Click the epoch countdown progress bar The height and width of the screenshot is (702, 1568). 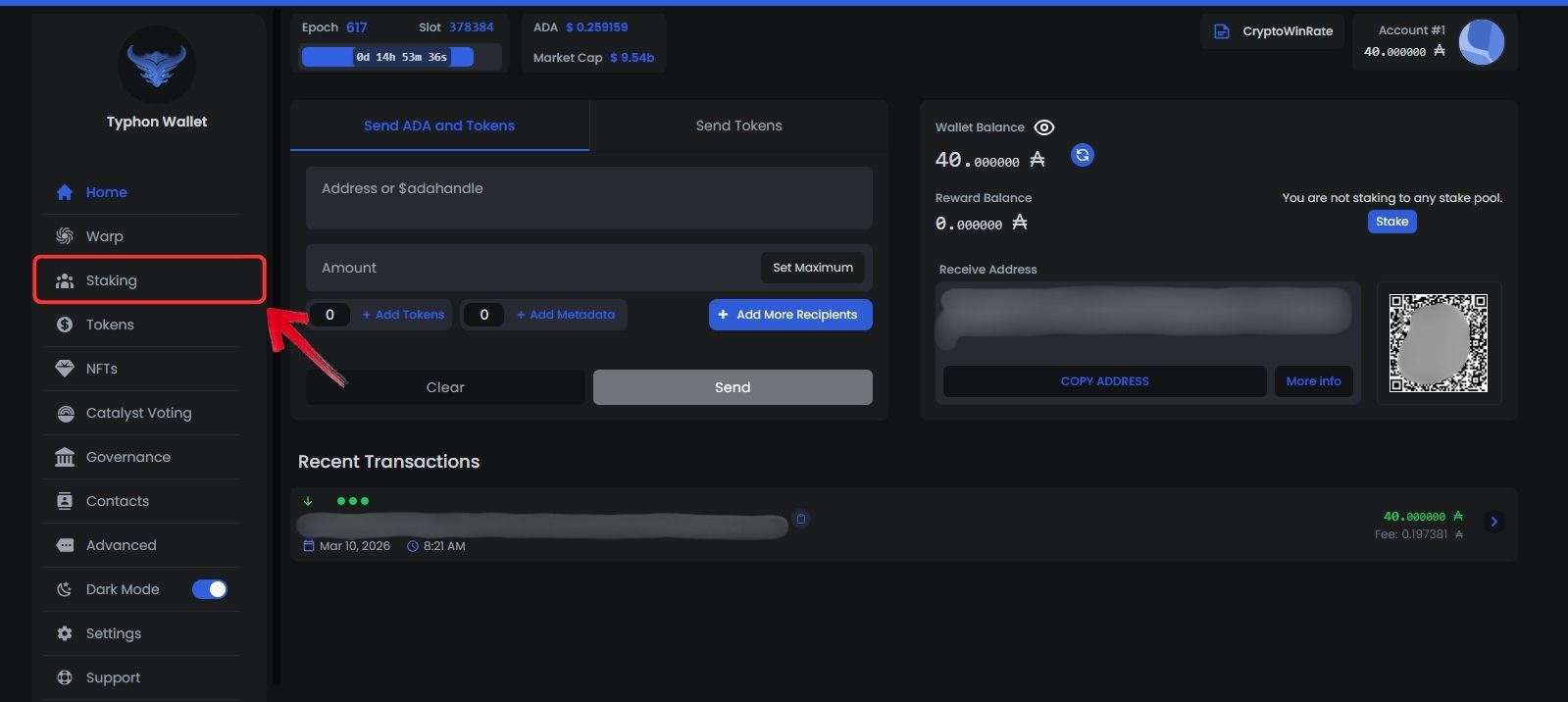click(x=401, y=57)
